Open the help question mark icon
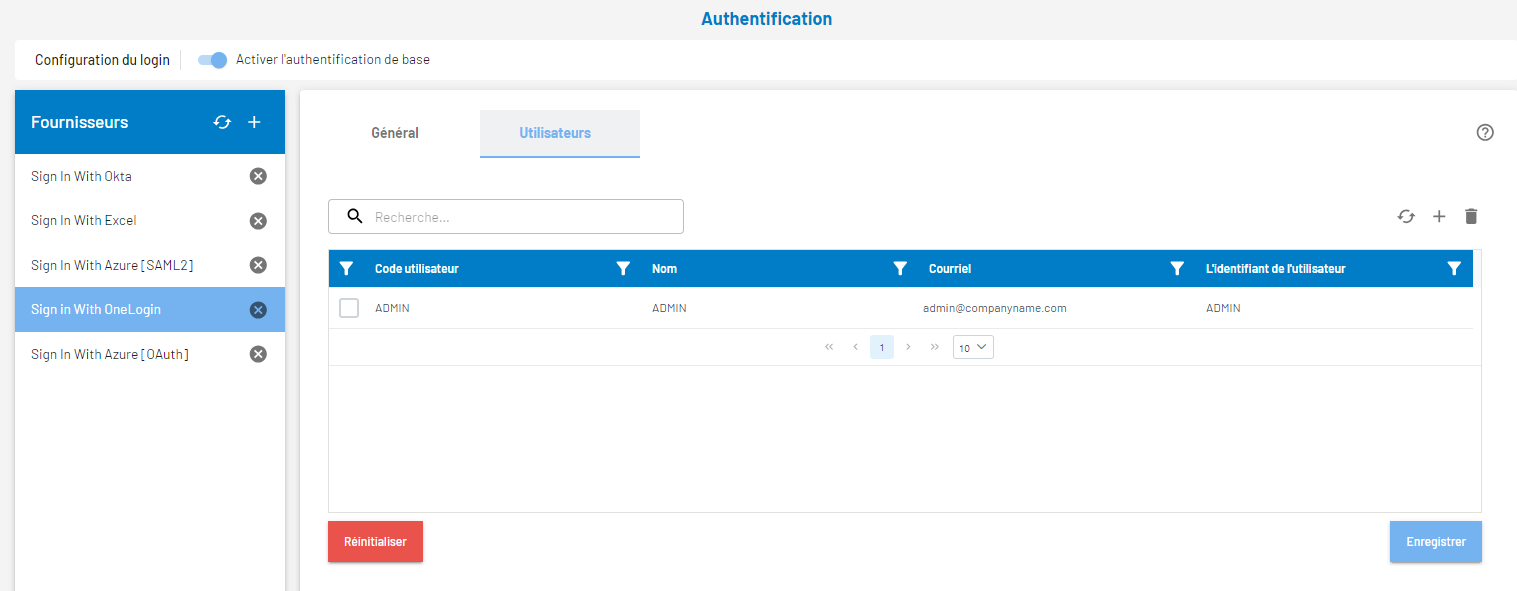The width and height of the screenshot is (1517, 591). pyautogui.click(x=1485, y=132)
